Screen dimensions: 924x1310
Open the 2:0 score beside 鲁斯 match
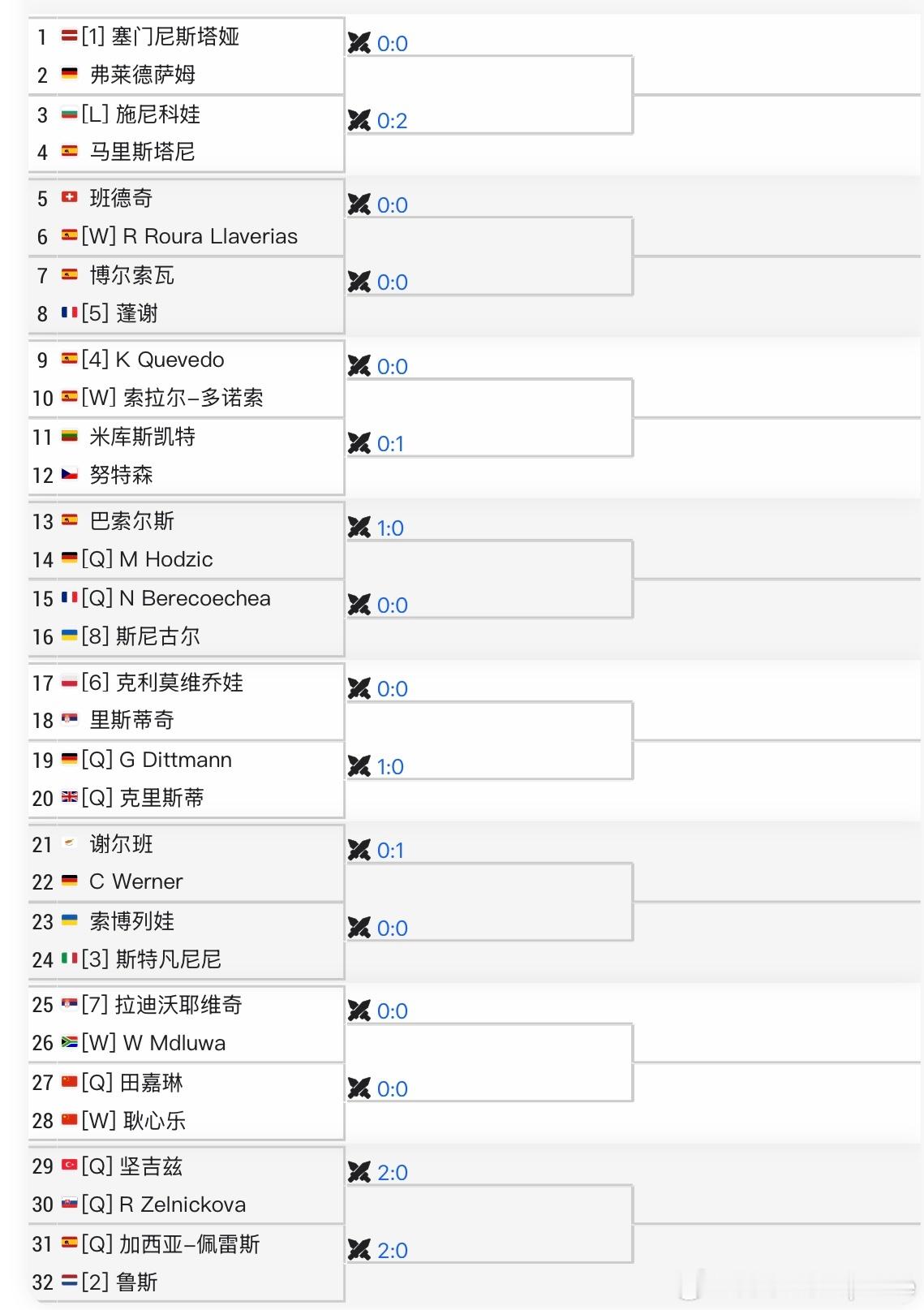[x=393, y=1250]
